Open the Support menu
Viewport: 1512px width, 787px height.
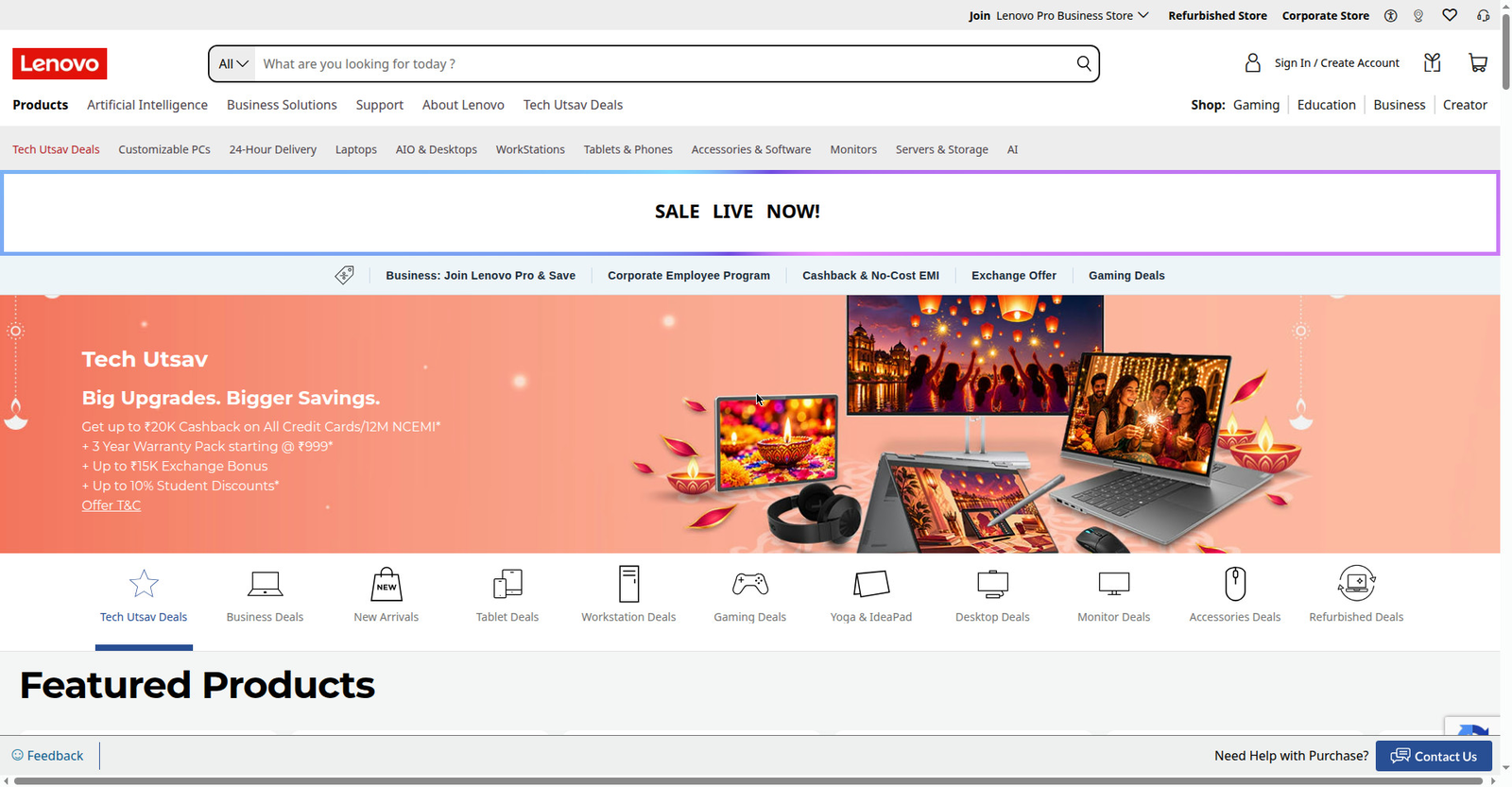[380, 105]
